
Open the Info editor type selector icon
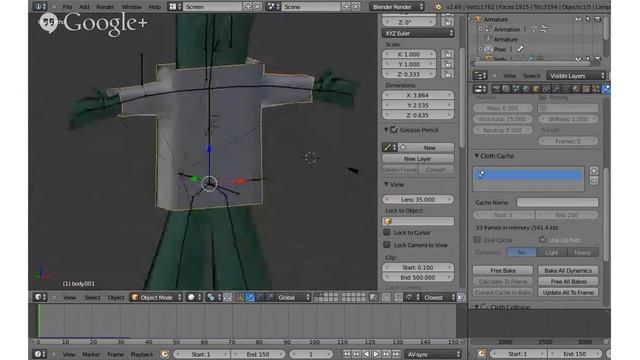[x=40, y=7]
